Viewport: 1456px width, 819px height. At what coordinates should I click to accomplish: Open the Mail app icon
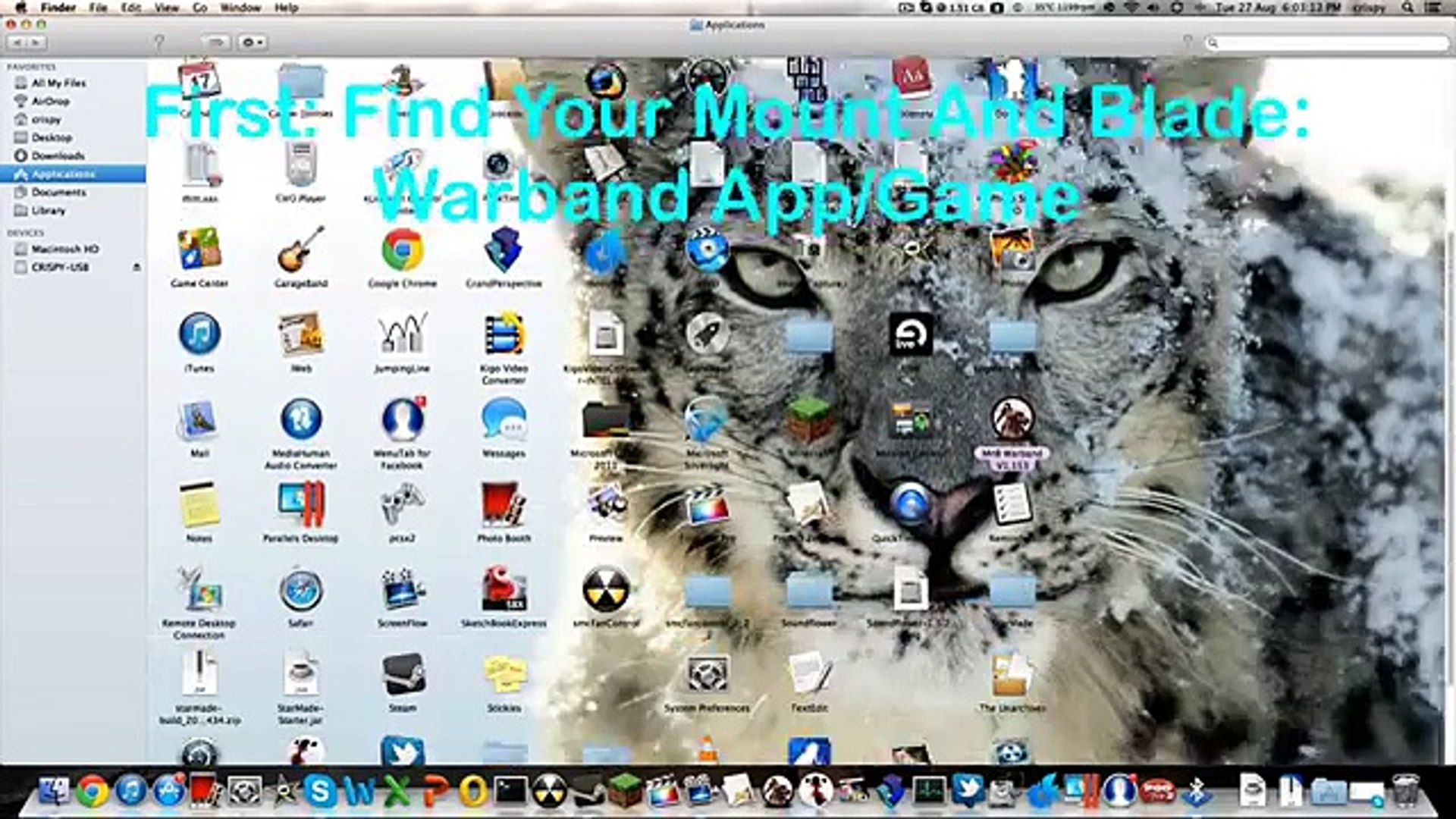[x=199, y=419]
